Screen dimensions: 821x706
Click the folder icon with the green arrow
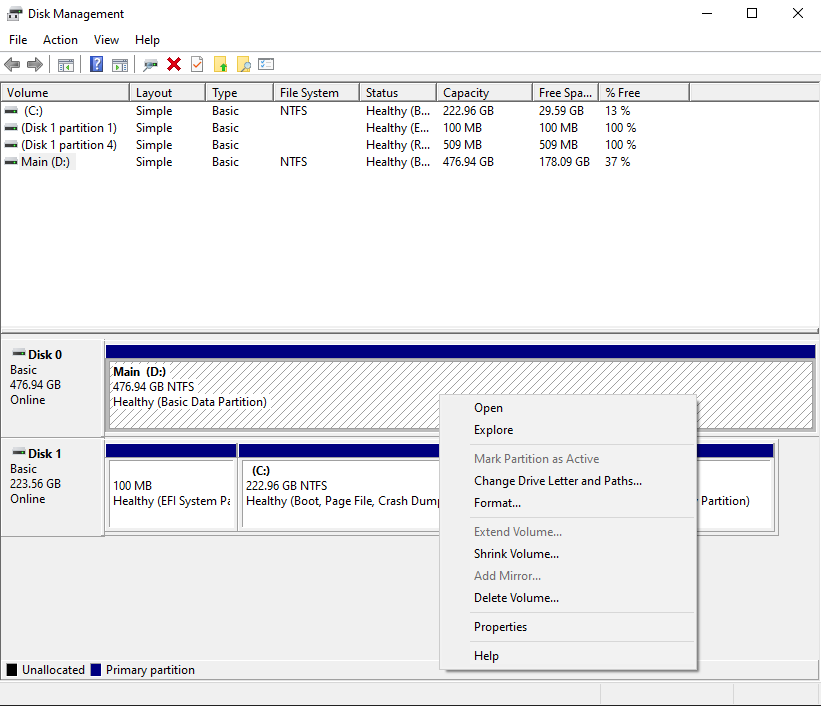pyautogui.click(x=221, y=65)
